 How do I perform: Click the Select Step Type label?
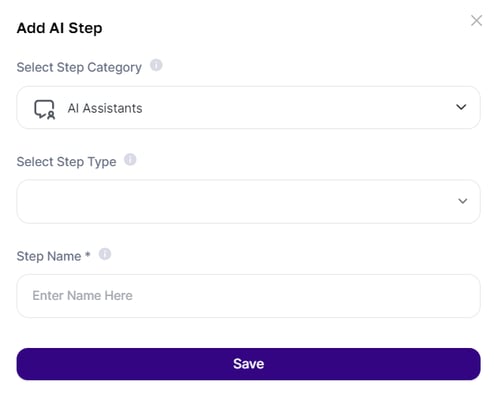[67, 162]
